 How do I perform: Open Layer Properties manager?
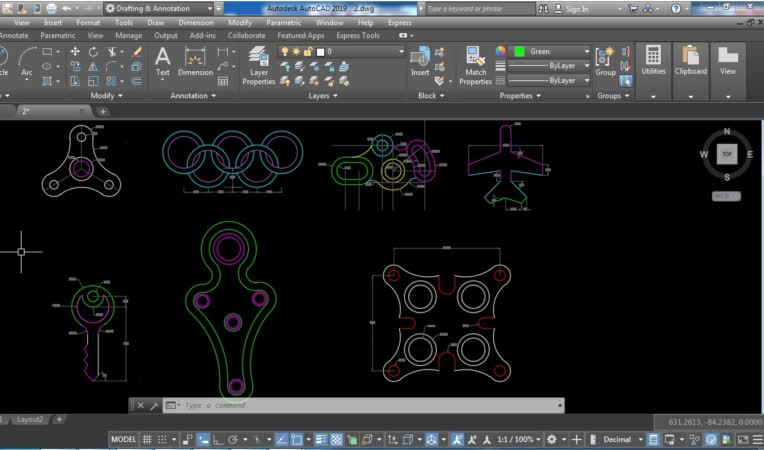point(259,66)
